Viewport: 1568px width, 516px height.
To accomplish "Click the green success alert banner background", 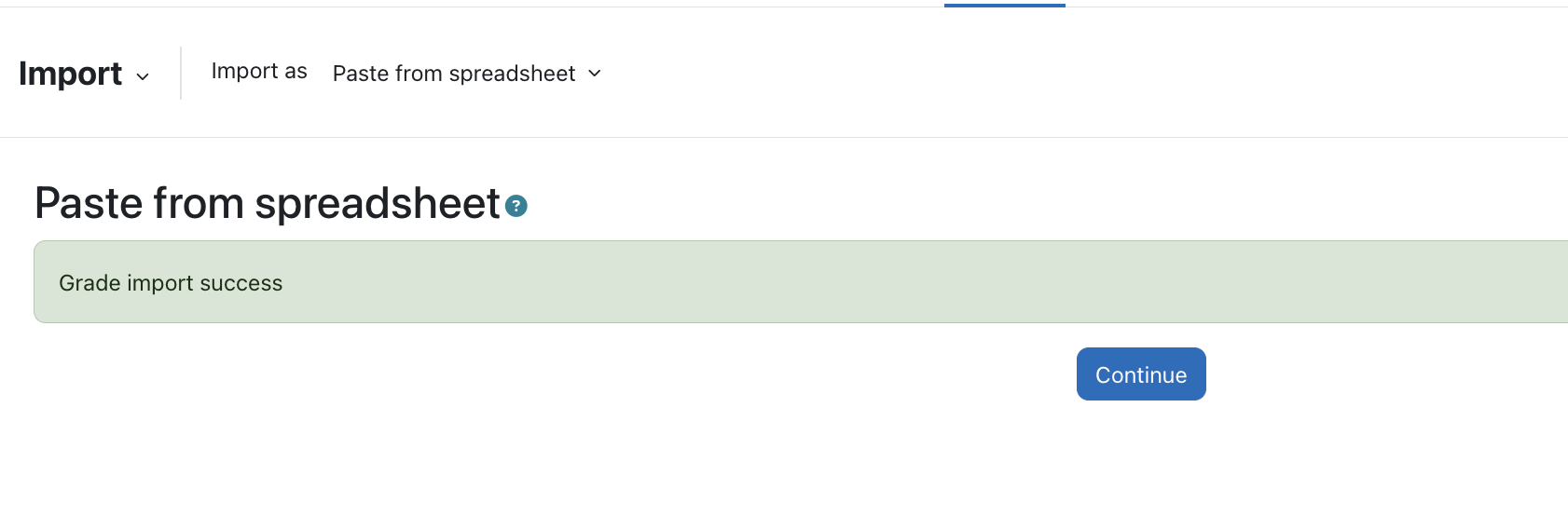I will click(x=802, y=282).
